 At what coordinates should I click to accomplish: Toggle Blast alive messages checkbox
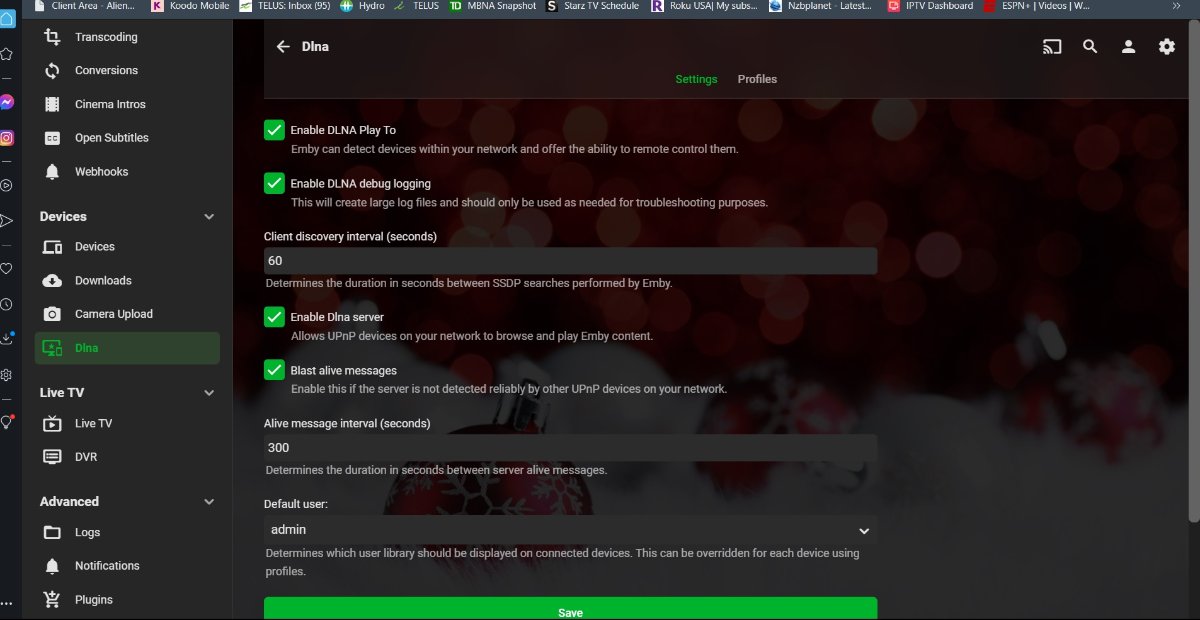coord(274,370)
